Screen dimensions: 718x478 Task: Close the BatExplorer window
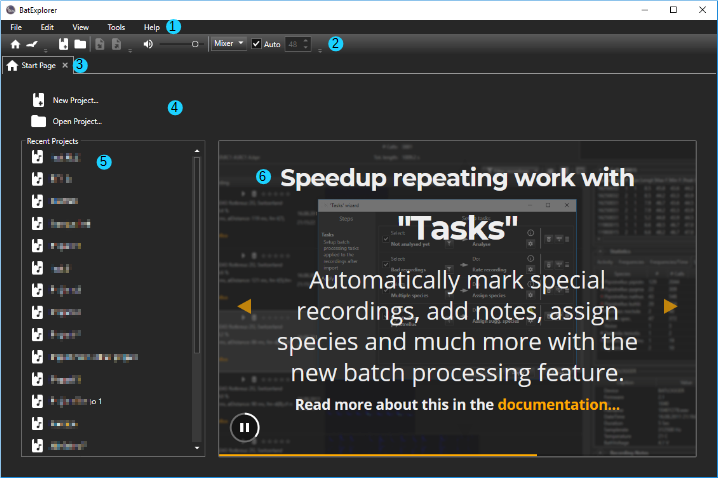tap(702, 10)
